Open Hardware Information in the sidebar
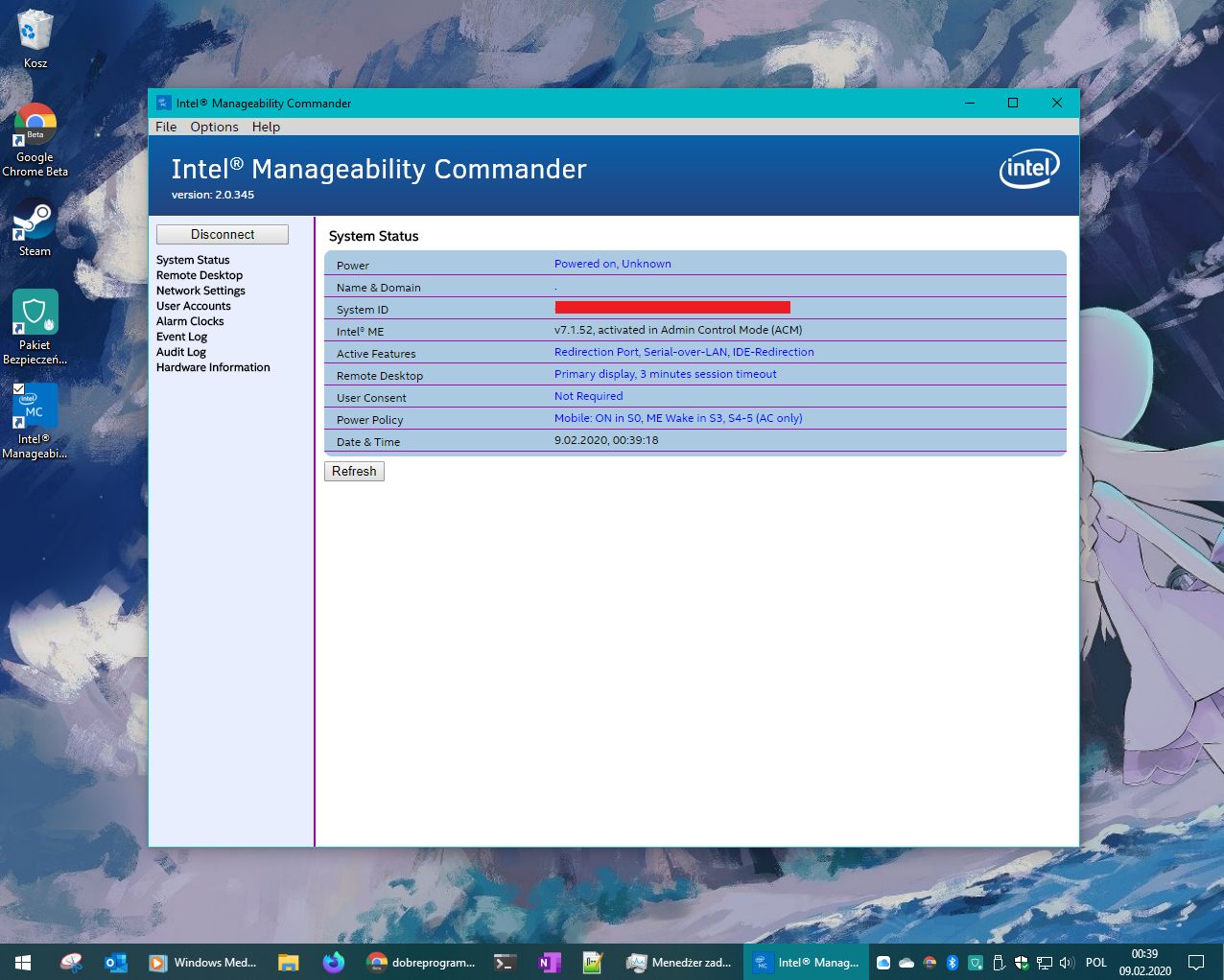This screenshot has width=1224, height=980. [x=213, y=367]
